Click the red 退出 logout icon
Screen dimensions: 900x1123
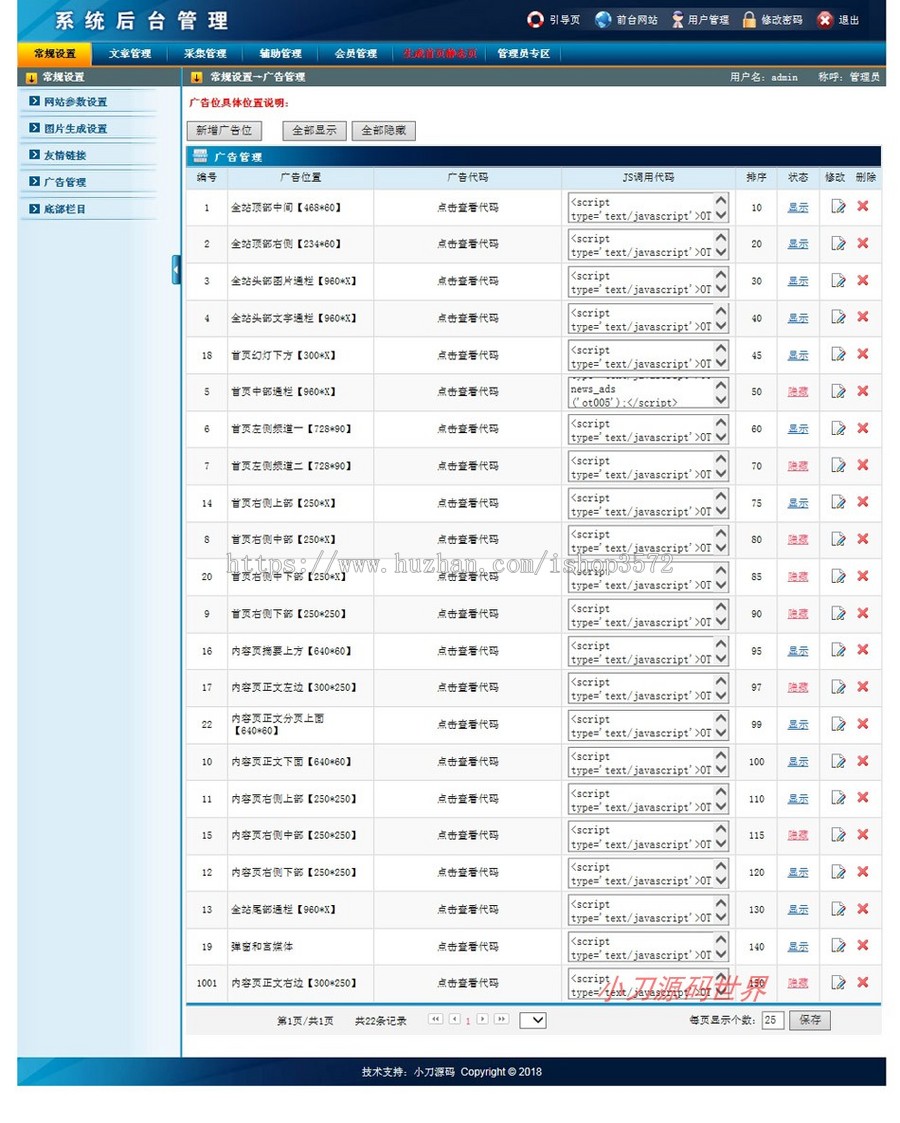pos(825,20)
